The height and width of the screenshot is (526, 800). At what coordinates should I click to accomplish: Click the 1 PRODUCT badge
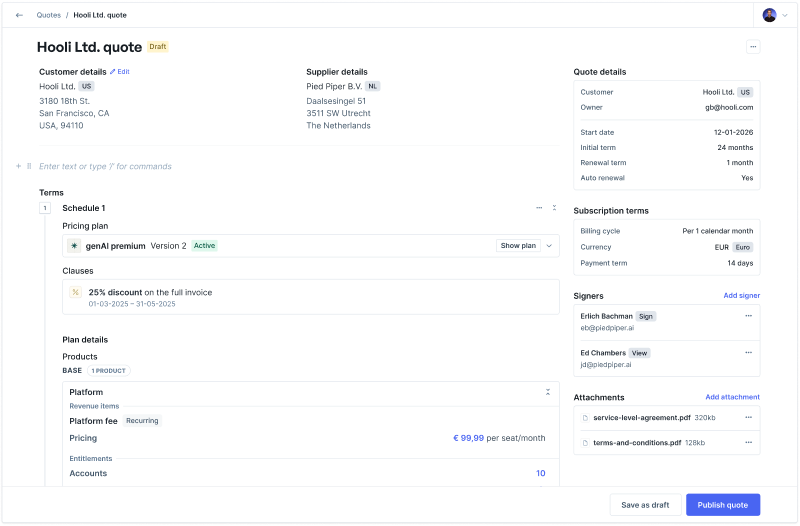click(109, 371)
